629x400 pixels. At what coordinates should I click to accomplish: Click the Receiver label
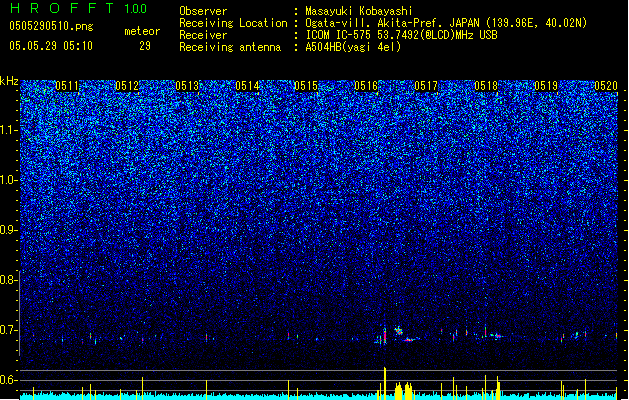click(x=203, y=35)
